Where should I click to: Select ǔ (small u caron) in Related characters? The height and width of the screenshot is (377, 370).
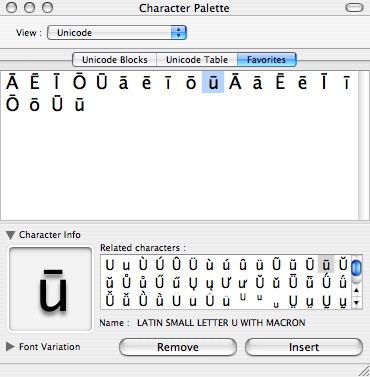(x=276, y=283)
